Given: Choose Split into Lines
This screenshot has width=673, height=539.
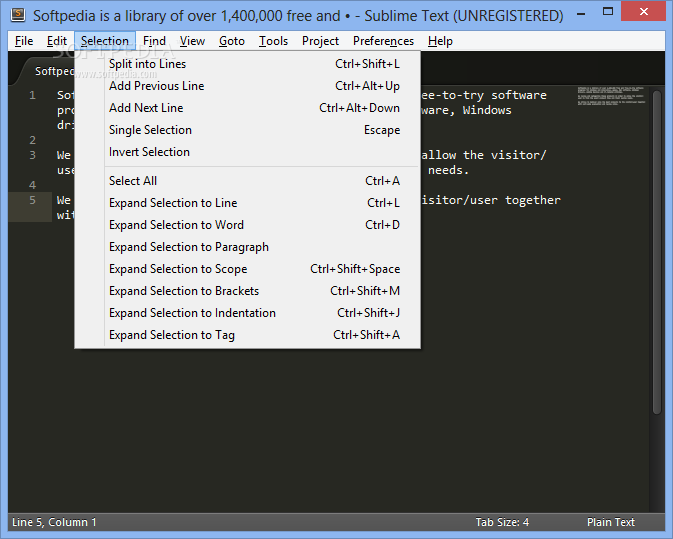Looking at the screenshot, I should coord(248,64).
